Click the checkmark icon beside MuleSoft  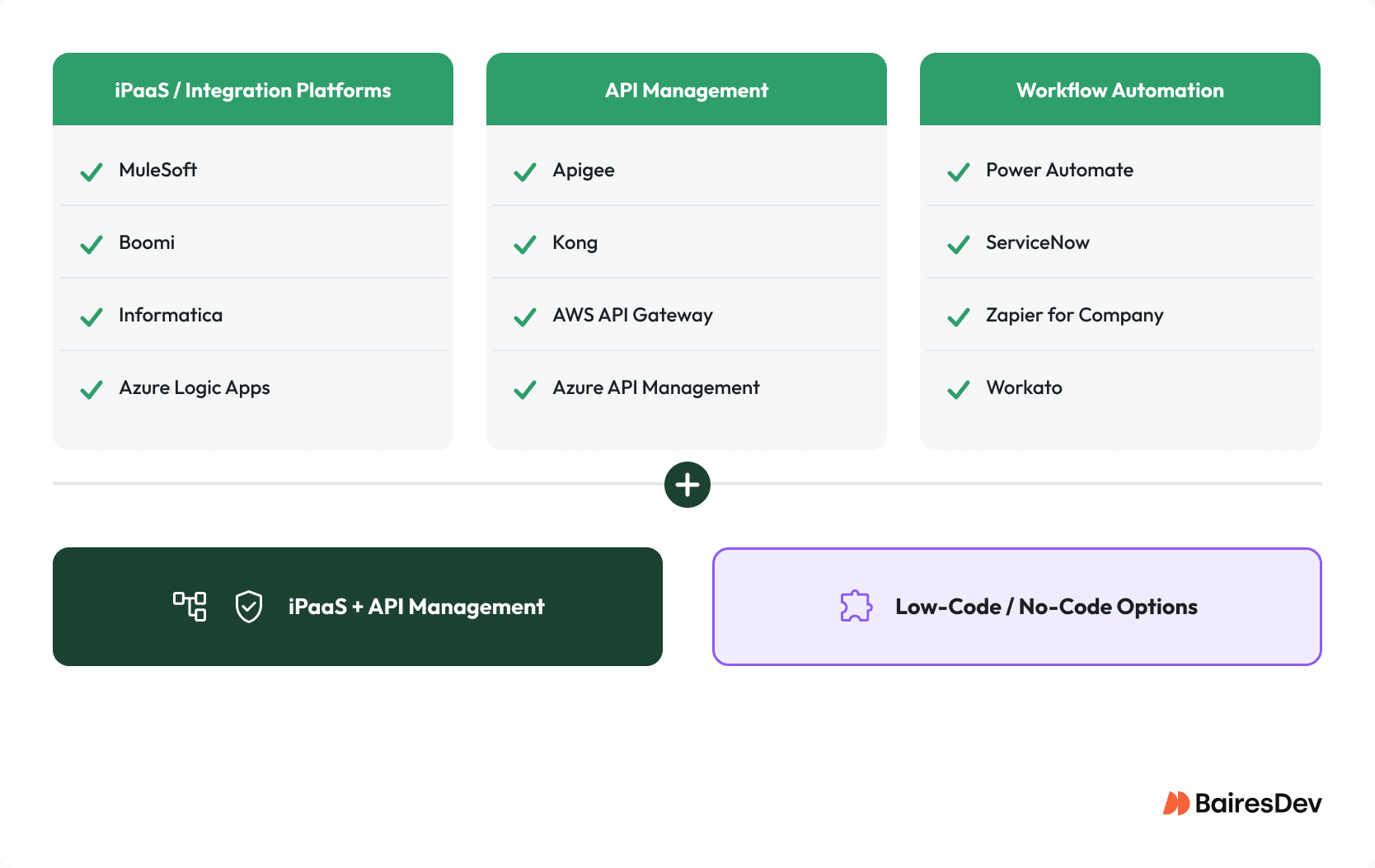coord(92,171)
